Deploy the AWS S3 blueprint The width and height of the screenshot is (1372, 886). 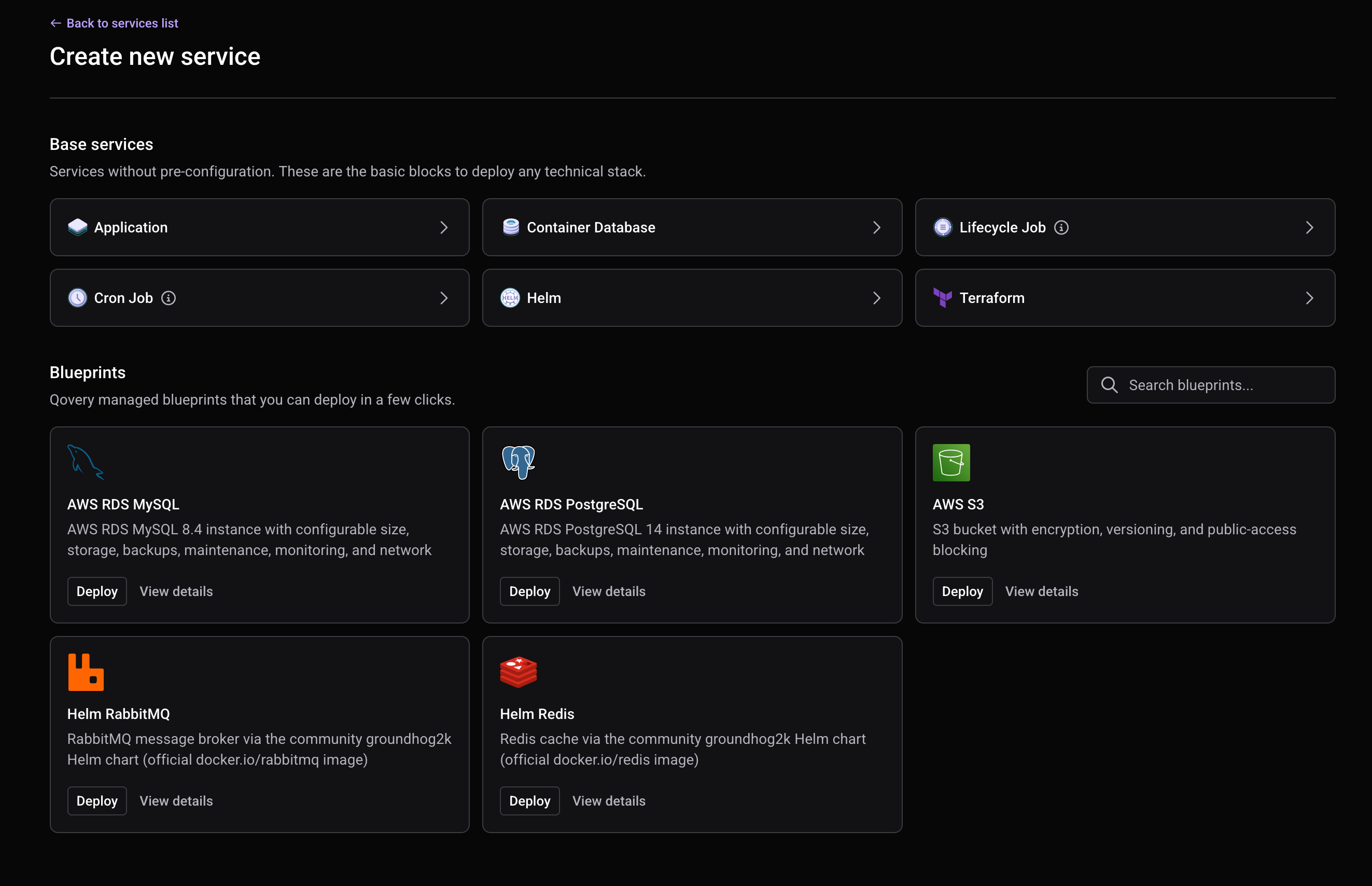962,591
